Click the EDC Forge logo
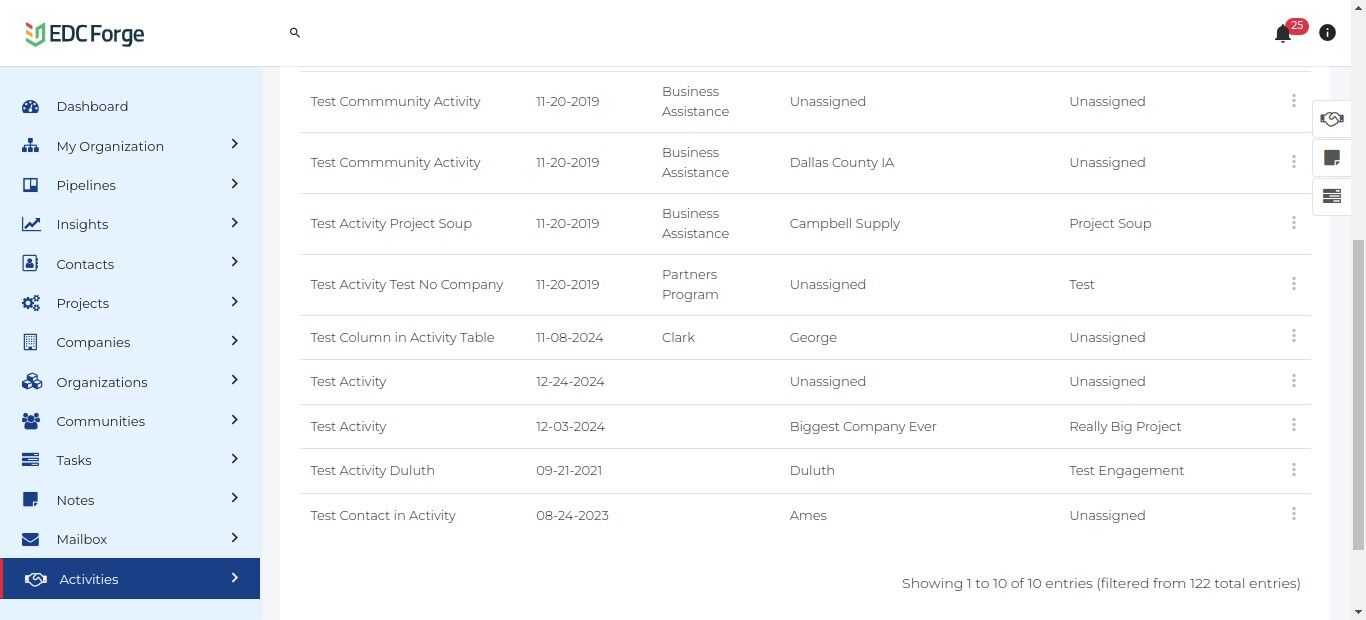Viewport: 1366px width, 620px height. click(x=85, y=34)
